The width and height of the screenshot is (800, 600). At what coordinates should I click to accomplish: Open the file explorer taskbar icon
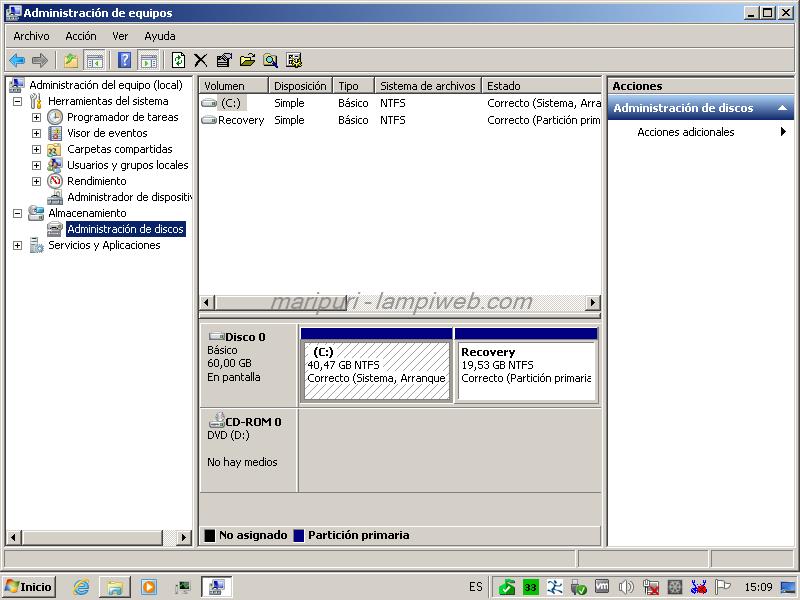115,587
